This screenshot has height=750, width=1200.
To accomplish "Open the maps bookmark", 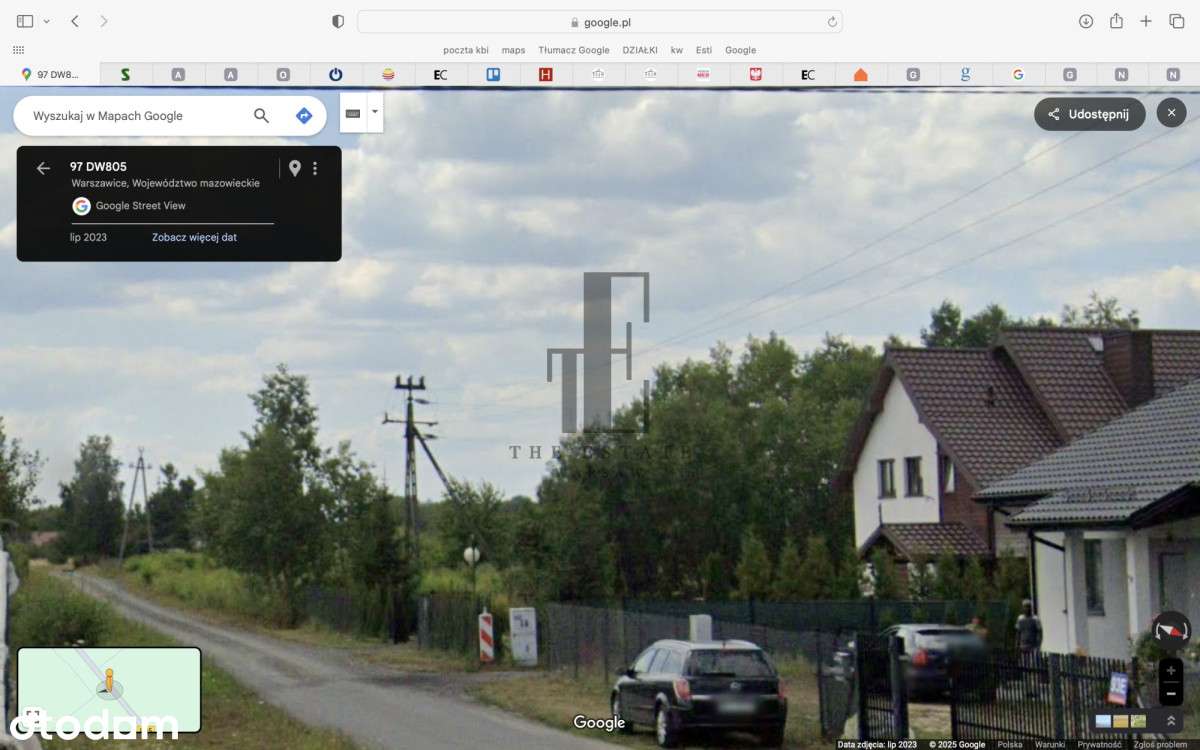I will (513, 50).
